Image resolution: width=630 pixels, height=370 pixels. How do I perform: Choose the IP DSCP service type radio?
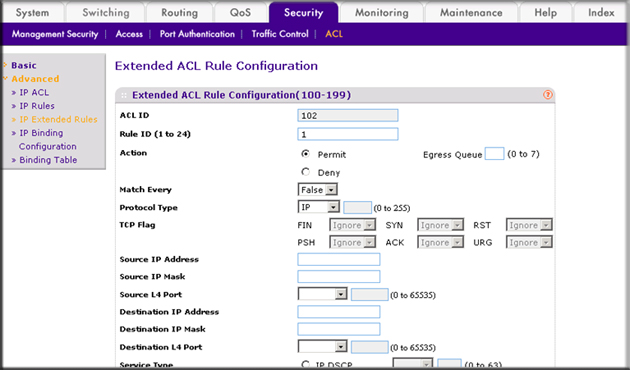tap(306, 364)
